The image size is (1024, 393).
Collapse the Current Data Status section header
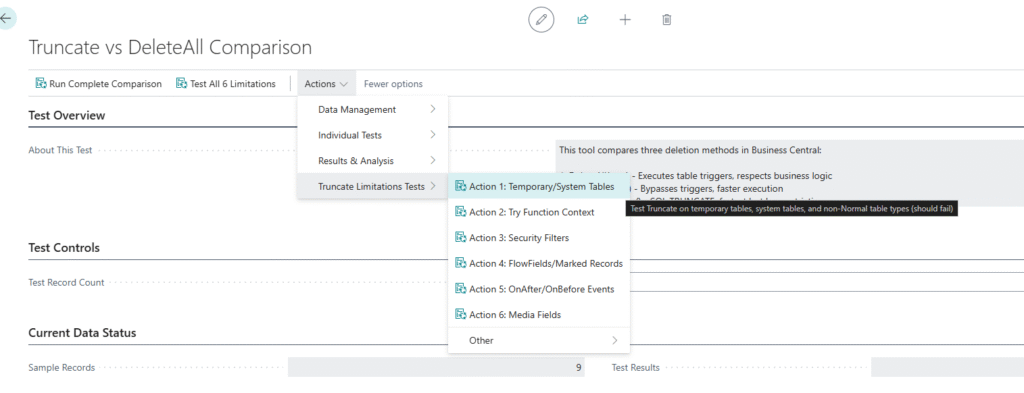pos(82,333)
